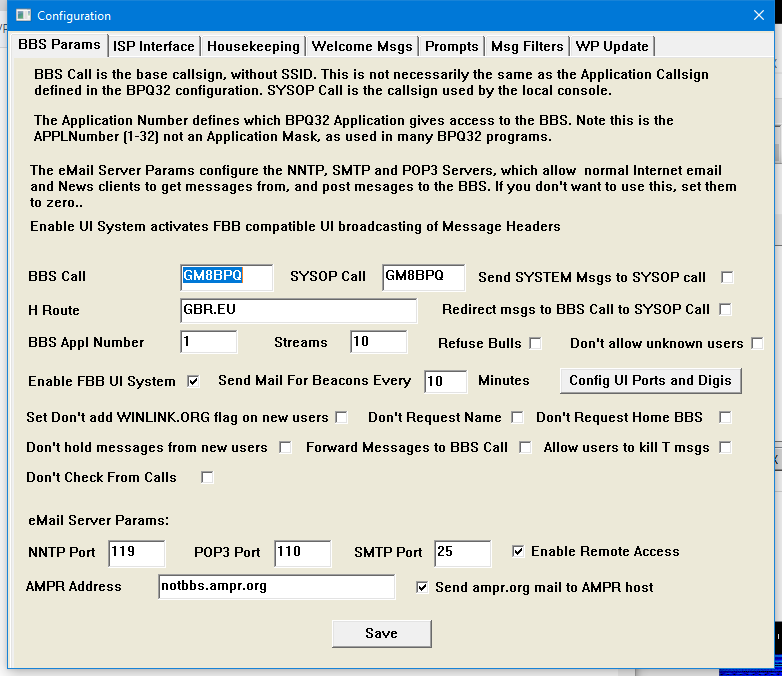
Task: Disable the Enable Remote Access checkbox
Action: click(x=518, y=551)
